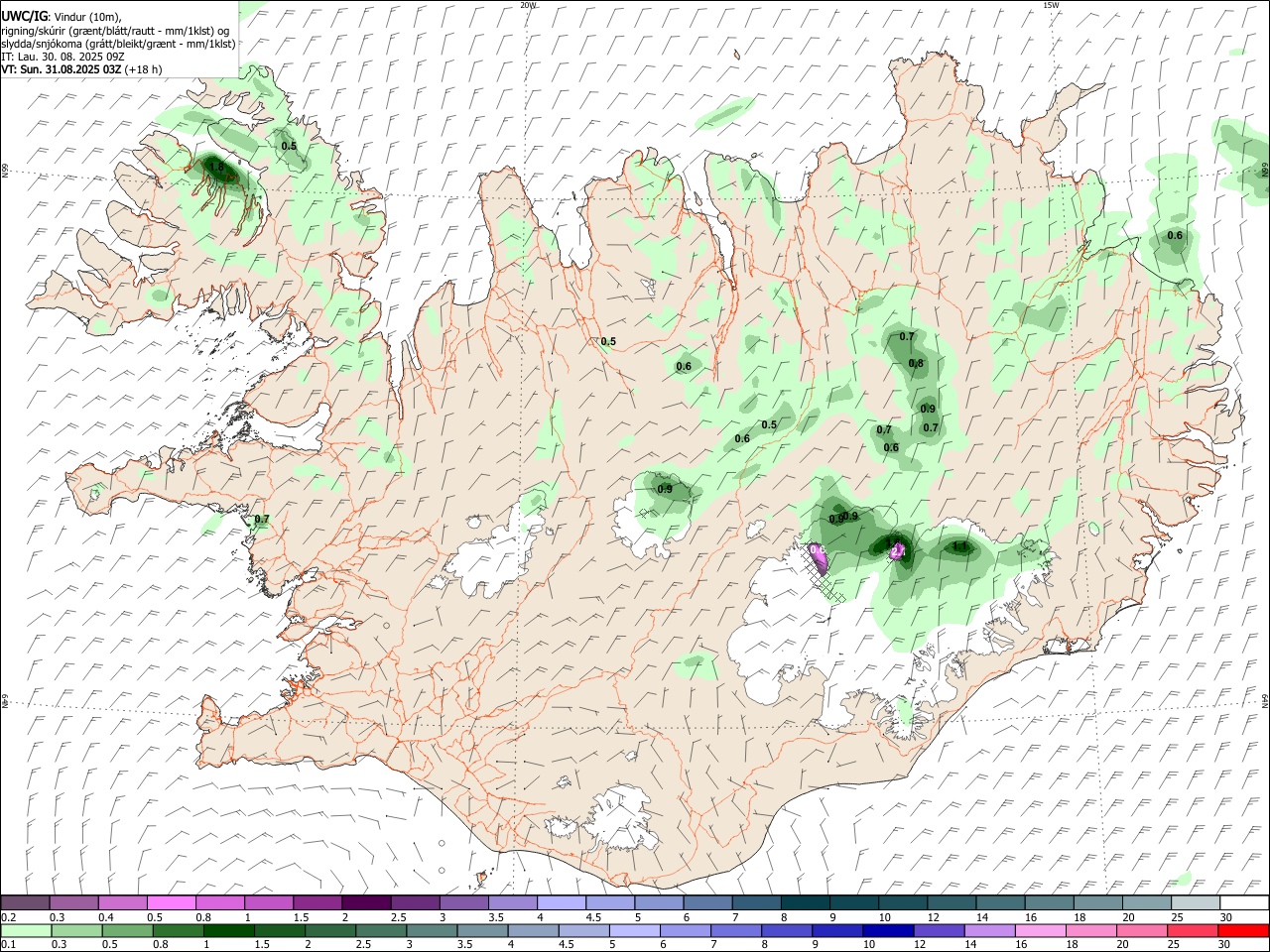
Task: Click the 'slydda/snjókoma' description line
Action: (118, 44)
